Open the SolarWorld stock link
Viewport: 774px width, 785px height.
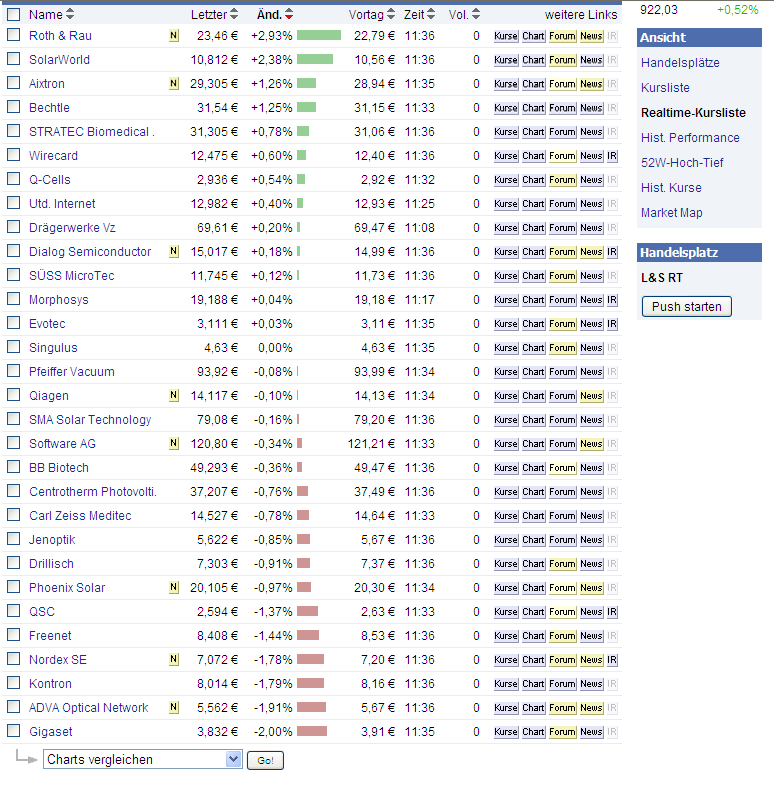(59, 60)
